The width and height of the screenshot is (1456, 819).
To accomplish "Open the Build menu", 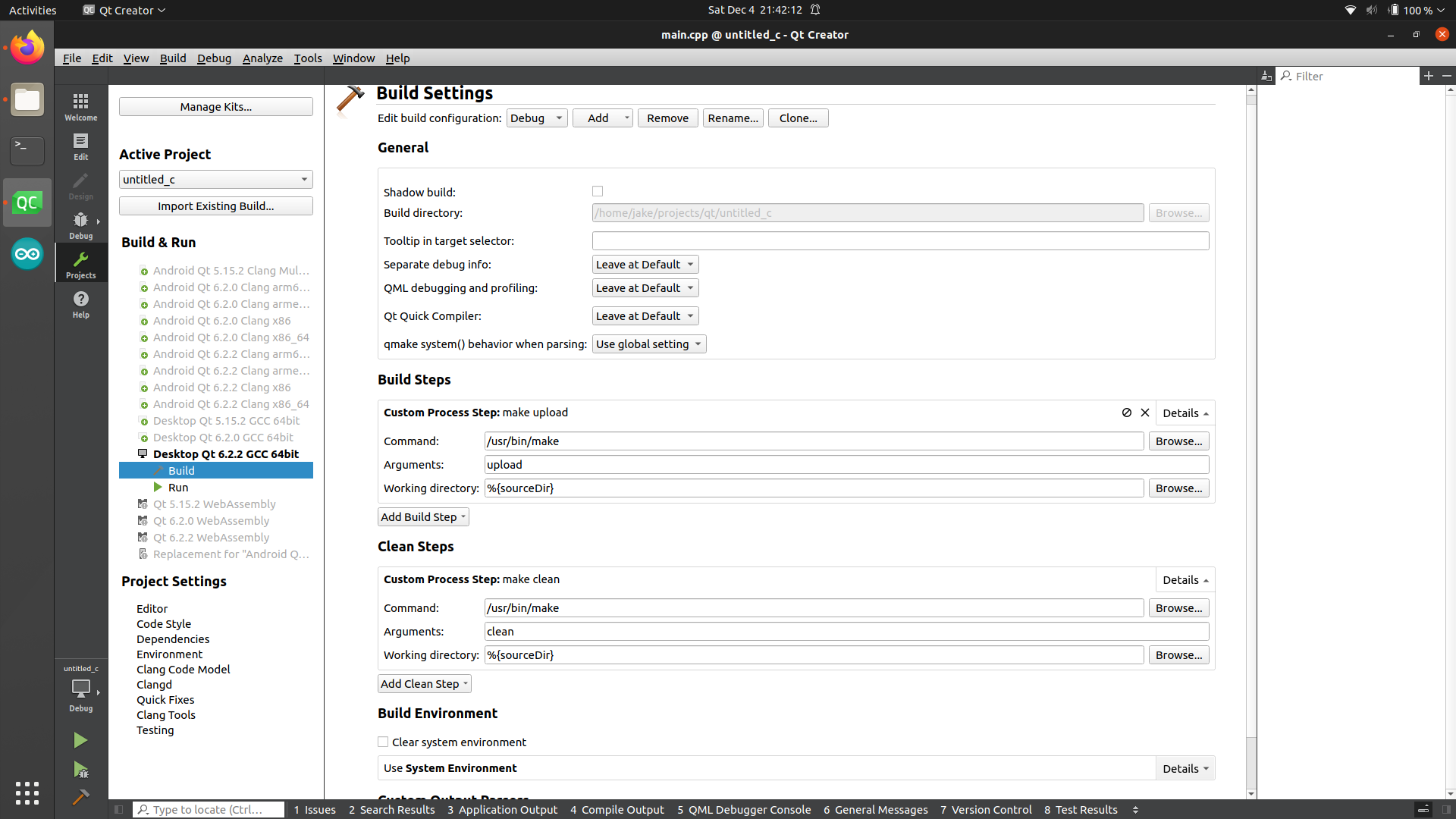I will [x=173, y=58].
